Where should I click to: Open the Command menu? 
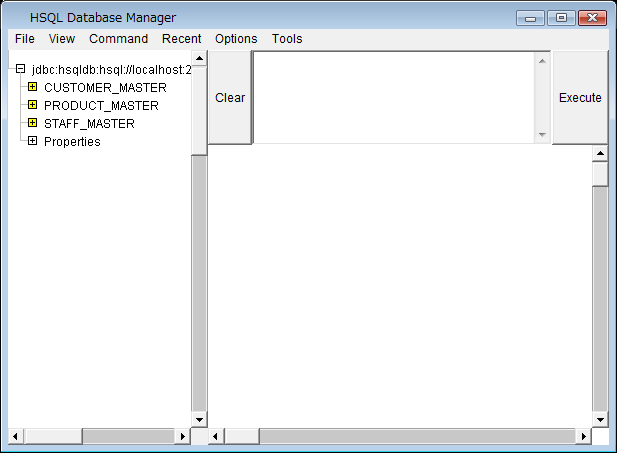coord(118,39)
